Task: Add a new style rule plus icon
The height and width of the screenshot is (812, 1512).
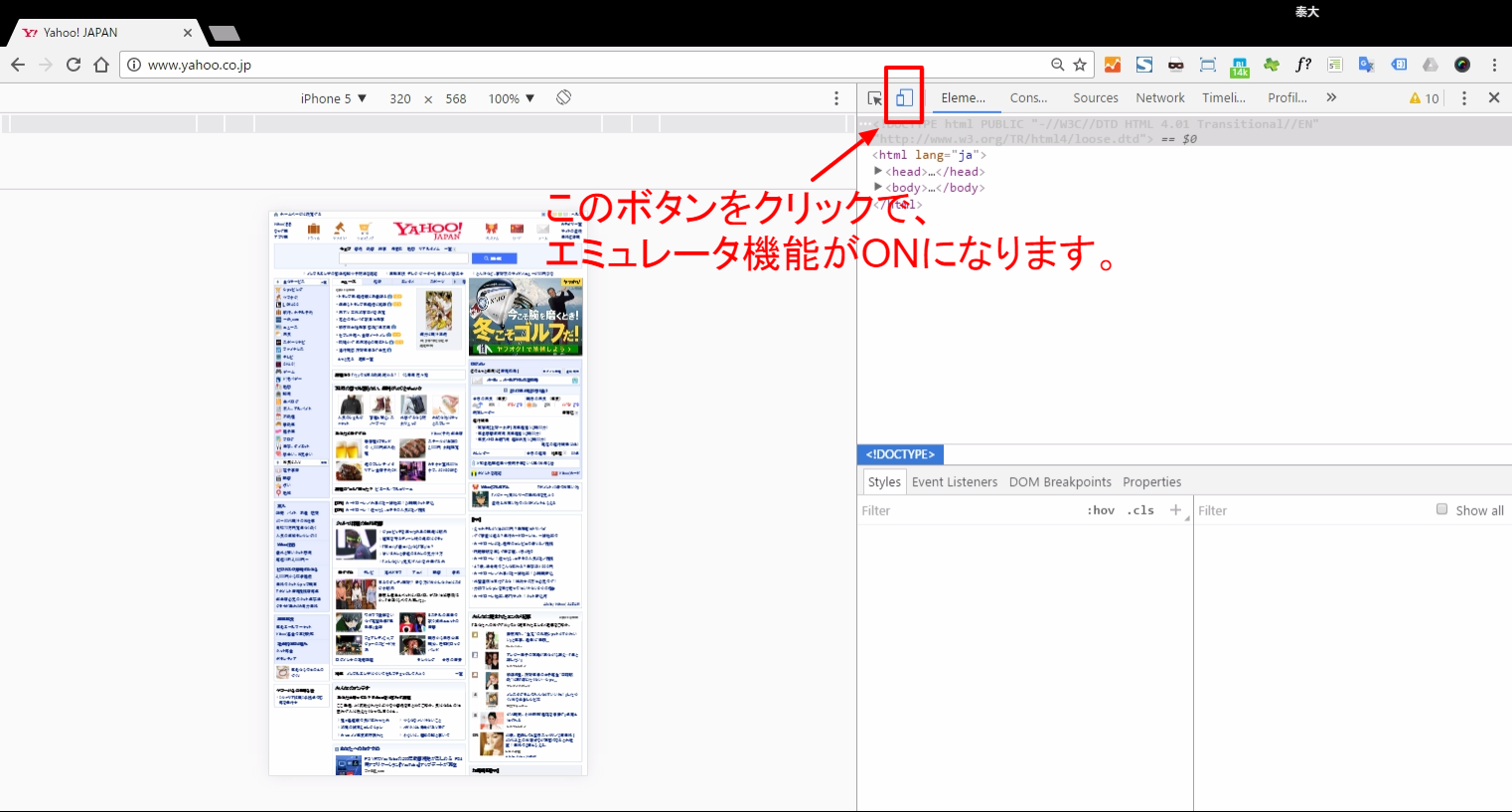Action: coord(1176,510)
